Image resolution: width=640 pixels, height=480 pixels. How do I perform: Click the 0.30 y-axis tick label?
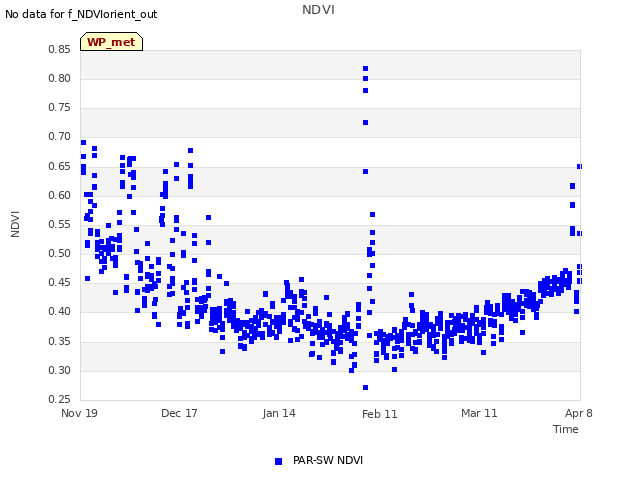click(59, 370)
